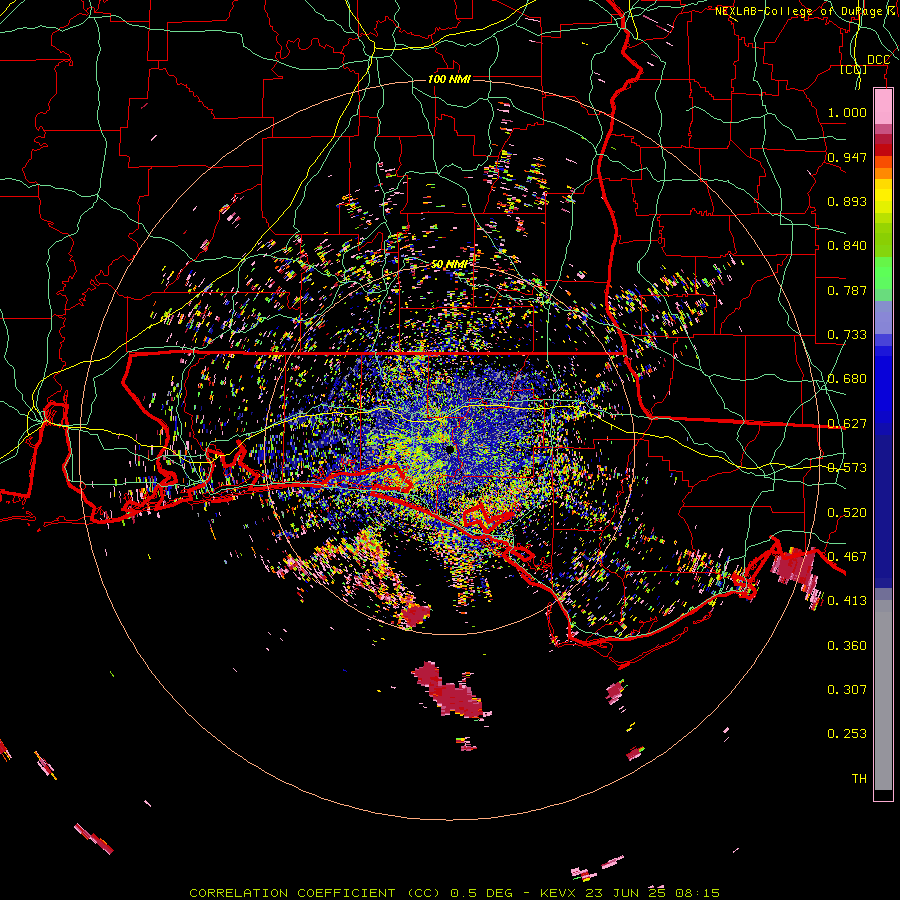900x900 pixels.
Task: Click the gray lower segment of color bar
Action: pos(883,695)
